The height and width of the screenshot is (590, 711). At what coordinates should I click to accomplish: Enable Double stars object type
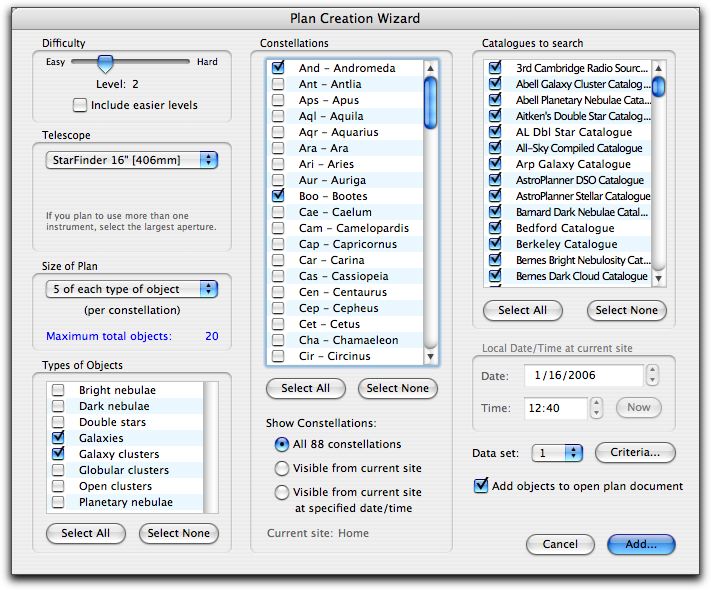coord(59,422)
